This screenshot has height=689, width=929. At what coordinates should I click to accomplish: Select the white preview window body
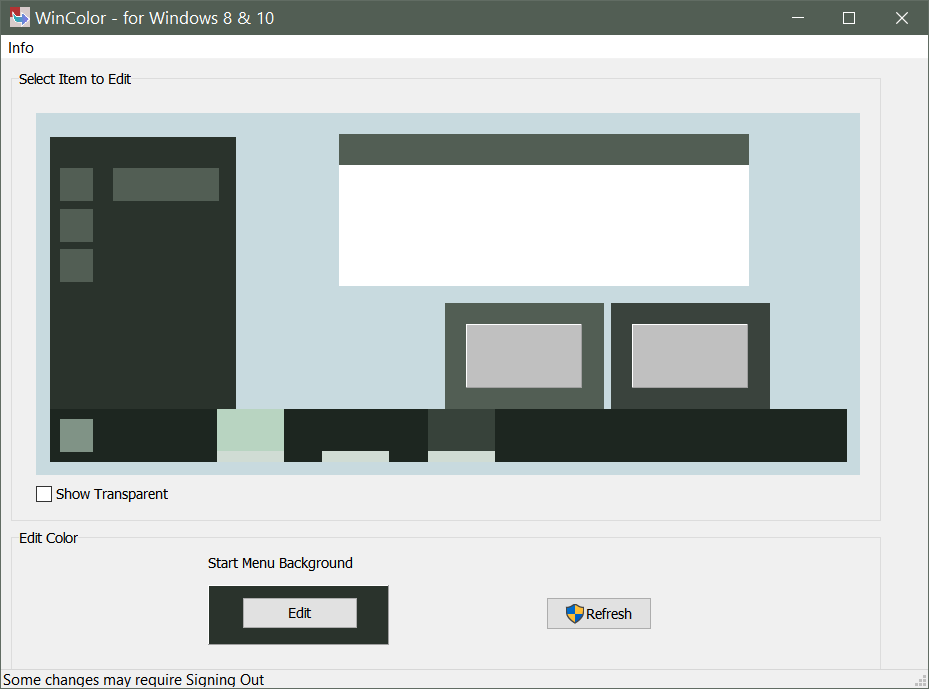[544, 225]
